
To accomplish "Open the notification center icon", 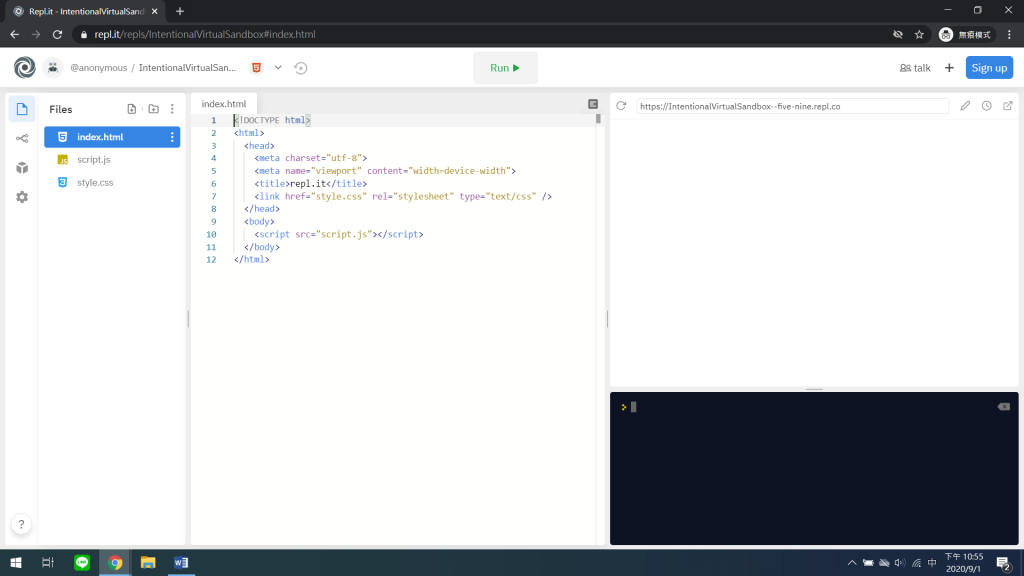I will [x=1004, y=563].
